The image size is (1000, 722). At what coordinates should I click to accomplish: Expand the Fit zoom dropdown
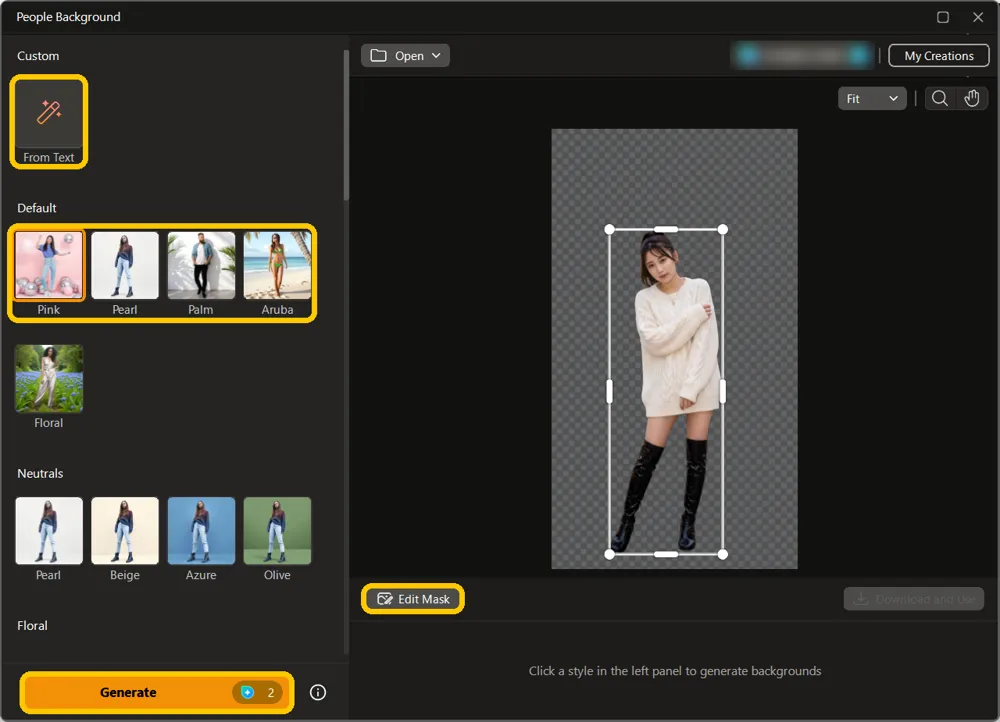pos(872,99)
